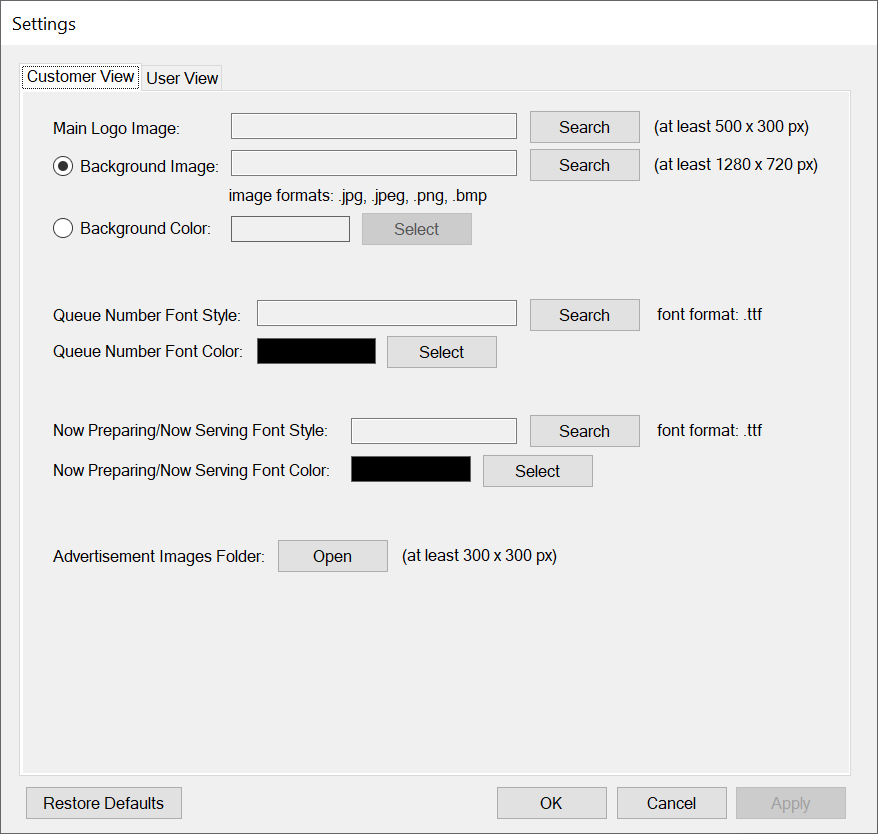The image size is (878, 834).
Task: Open the Advertisement Images Folder
Action: tap(332, 556)
